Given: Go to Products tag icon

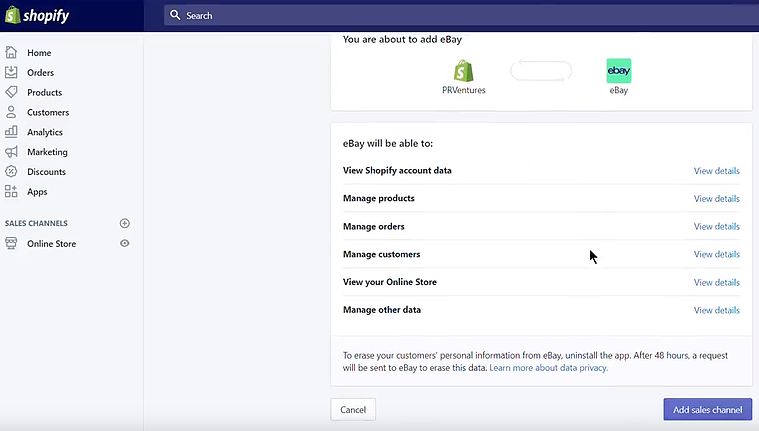Looking at the screenshot, I should click(11, 92).
